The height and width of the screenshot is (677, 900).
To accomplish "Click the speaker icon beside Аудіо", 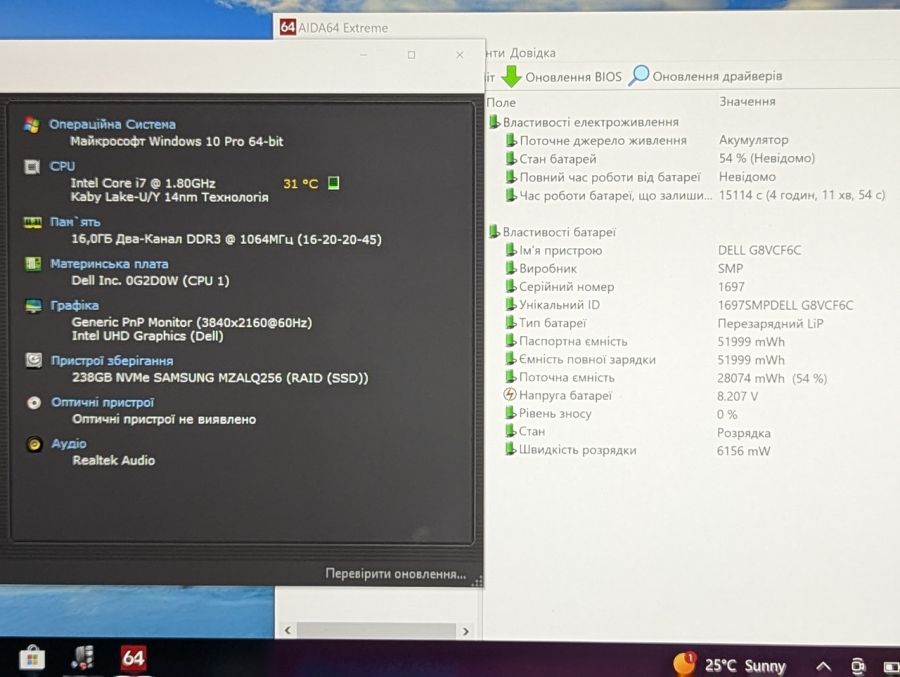I will click(x=34, y=444).
